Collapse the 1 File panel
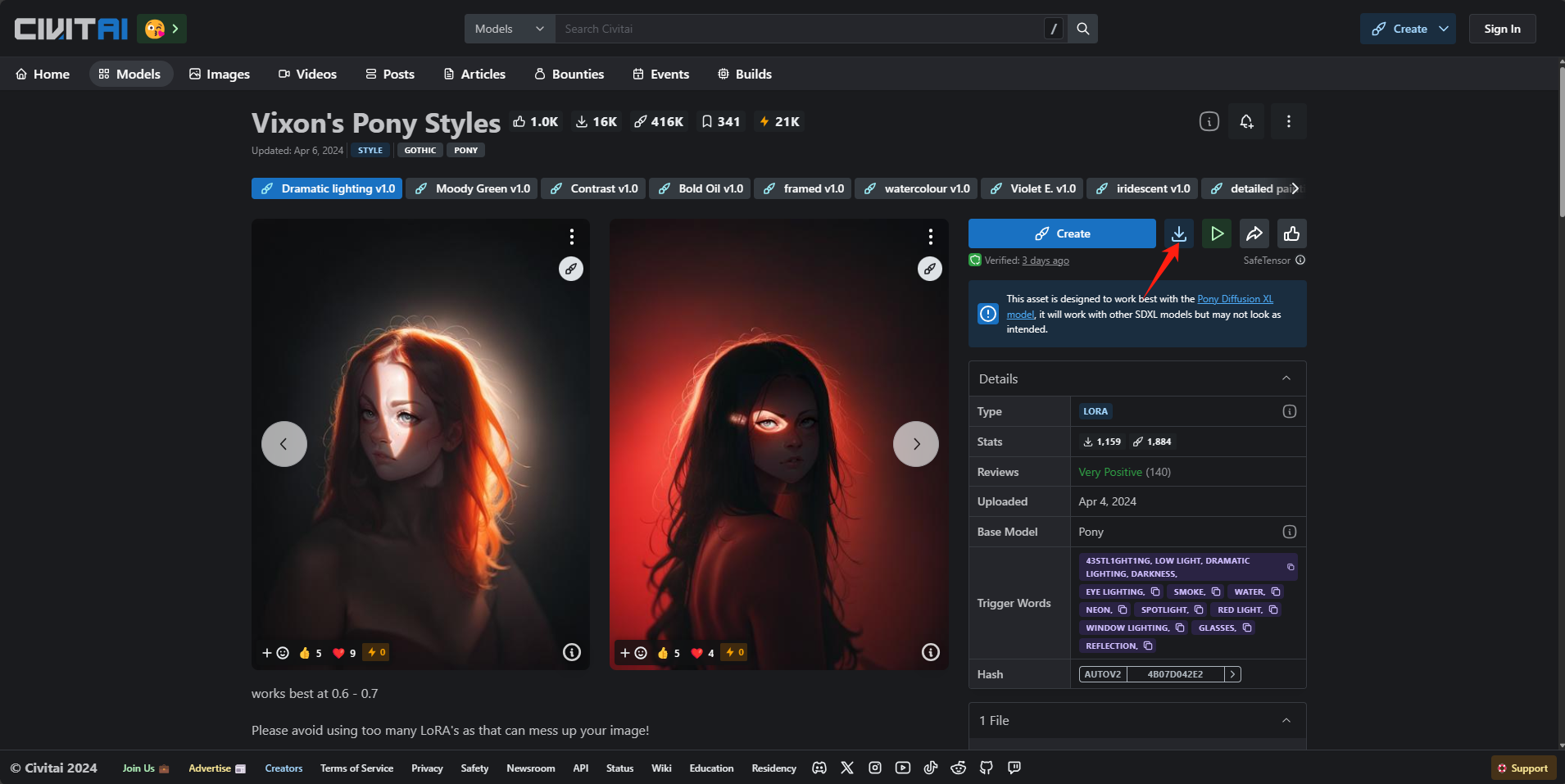 [x=1286, y=720]
